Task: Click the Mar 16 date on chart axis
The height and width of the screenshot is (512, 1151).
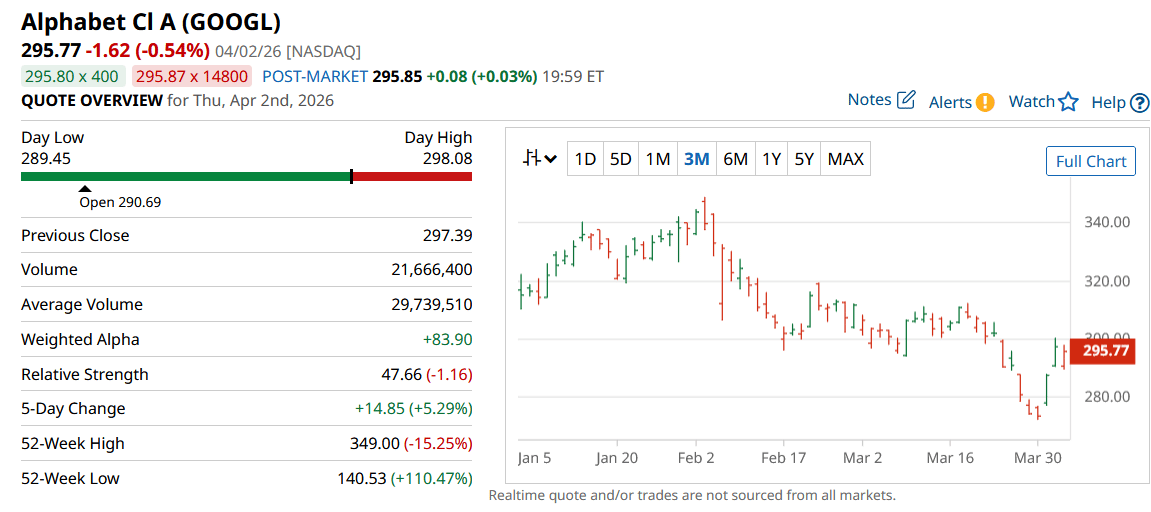Action: (x=951, y=458)
